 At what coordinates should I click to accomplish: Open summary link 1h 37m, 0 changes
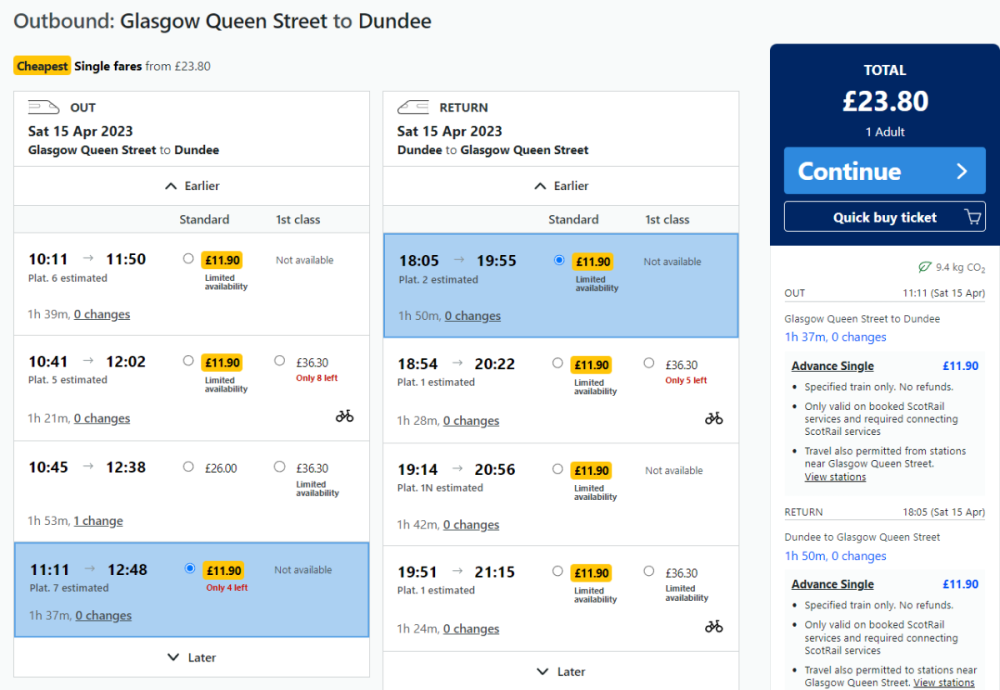(x=835, y=337)
